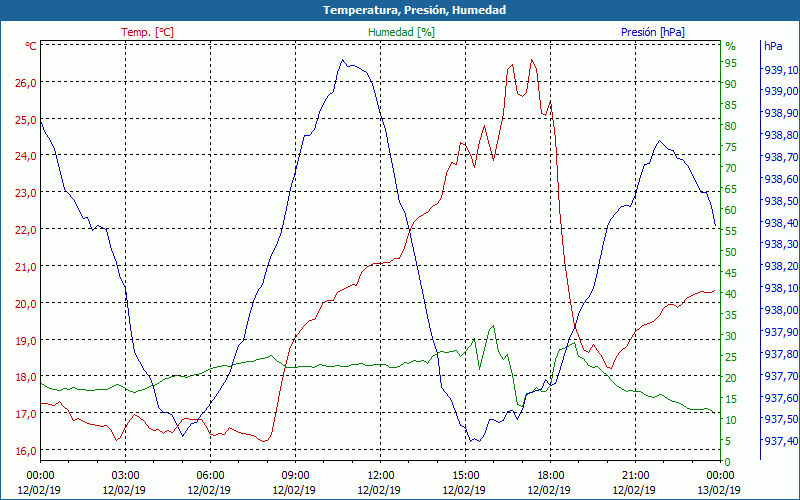This screenshot has height=500, width=800.
Task: Select the red "Temp. [°C]" legend label
Action: [x=147, y=32]
